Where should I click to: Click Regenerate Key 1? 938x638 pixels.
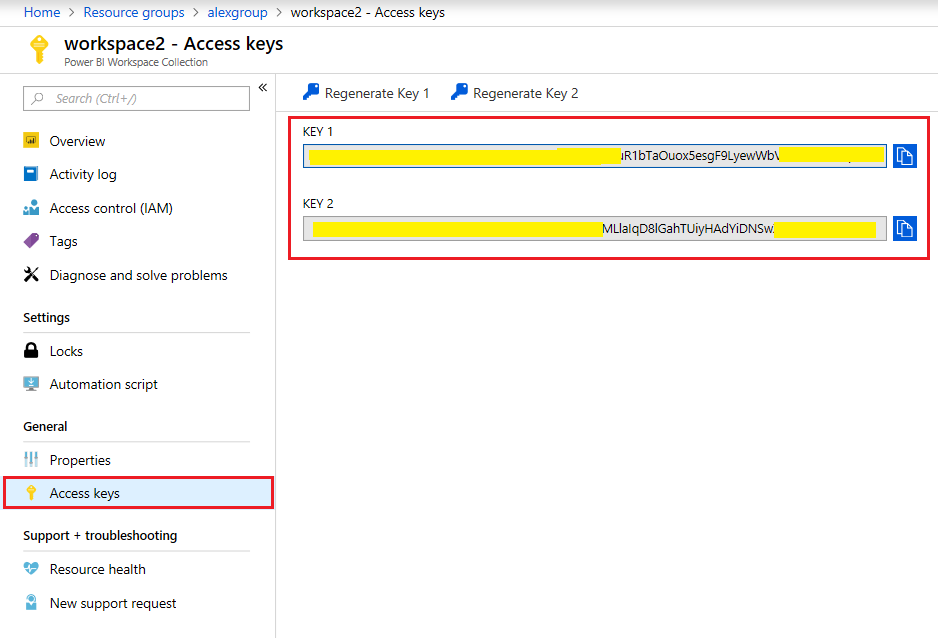366,92
